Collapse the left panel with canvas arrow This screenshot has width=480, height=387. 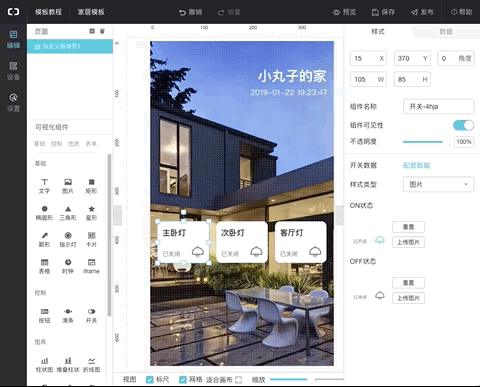pos(117,215)
